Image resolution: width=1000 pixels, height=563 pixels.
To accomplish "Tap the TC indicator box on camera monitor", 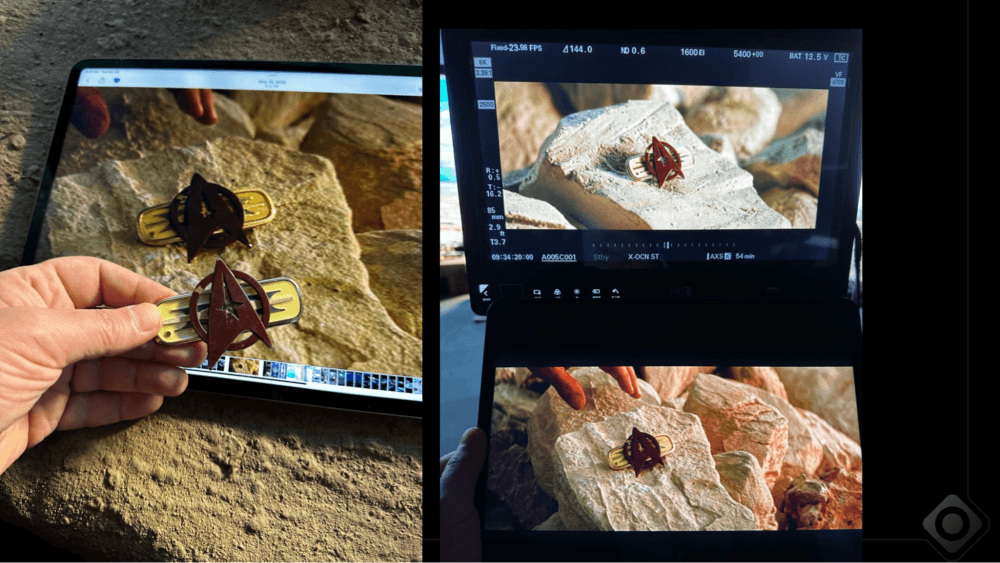I will click(841, 58).
